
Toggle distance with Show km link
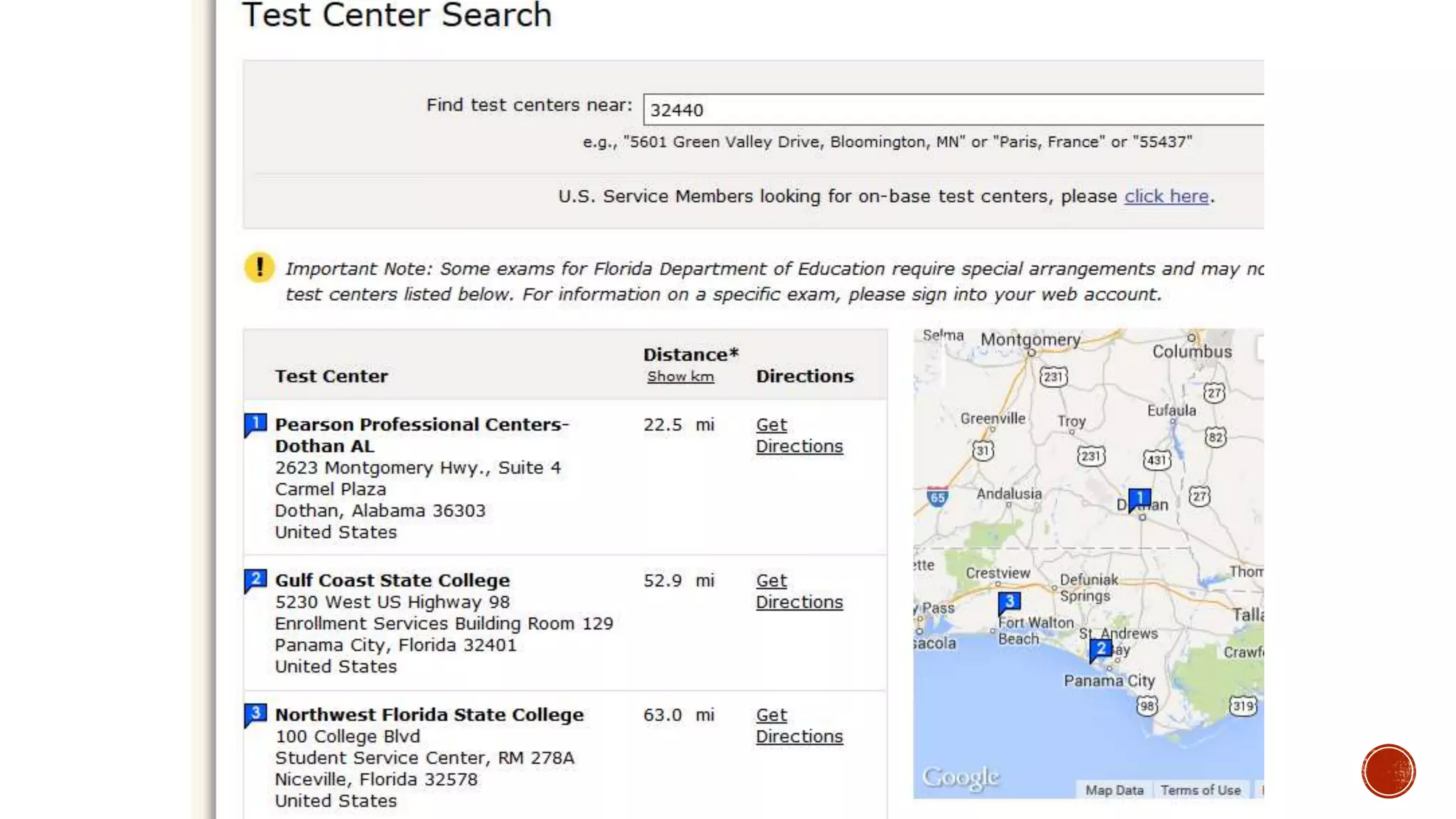[680, 377]
